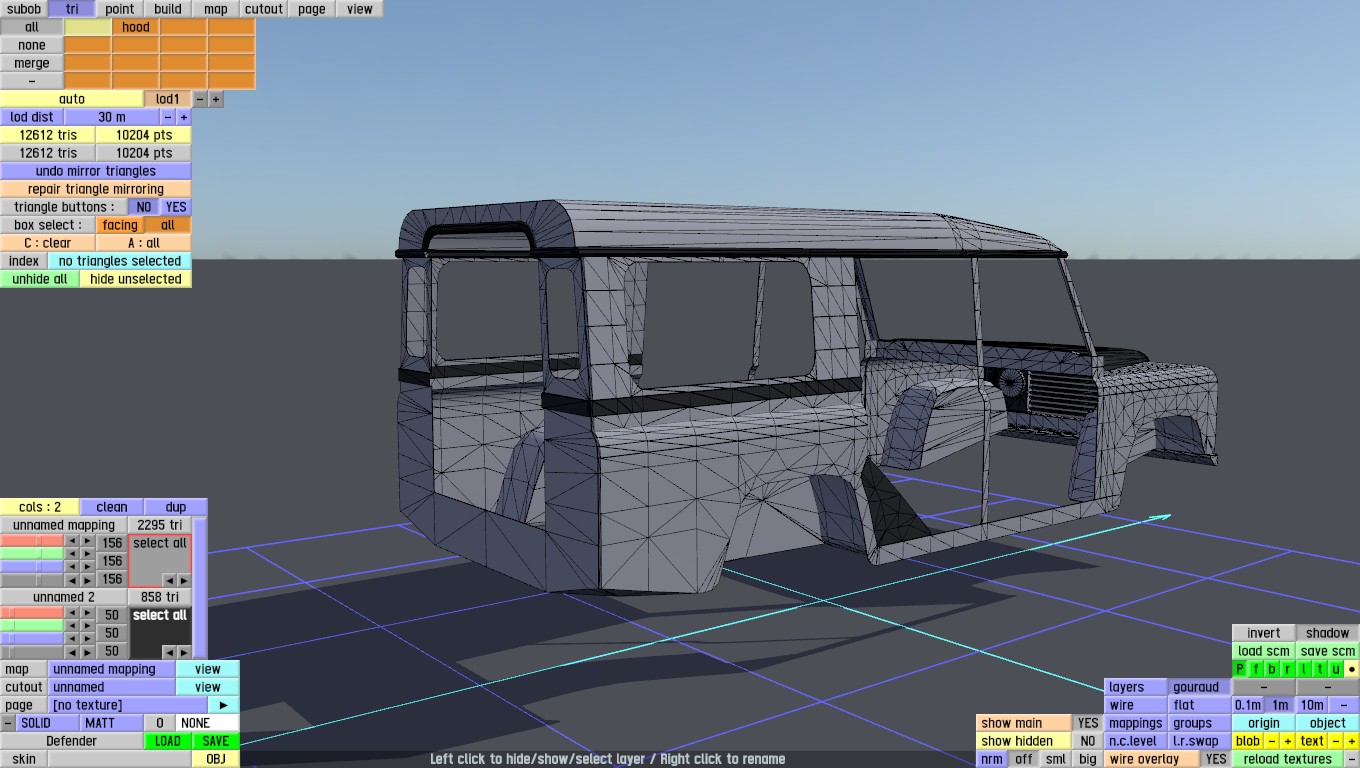1360x768 pixels.
Task: Select the u underside view icon
Action: pos(1336,669)
